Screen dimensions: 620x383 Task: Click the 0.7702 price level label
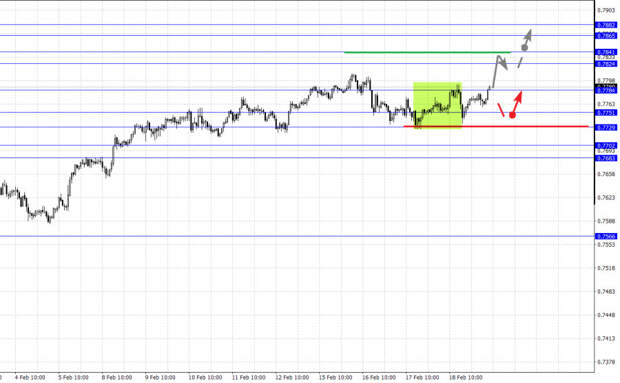pyautogui.click(x=606, y=146)
